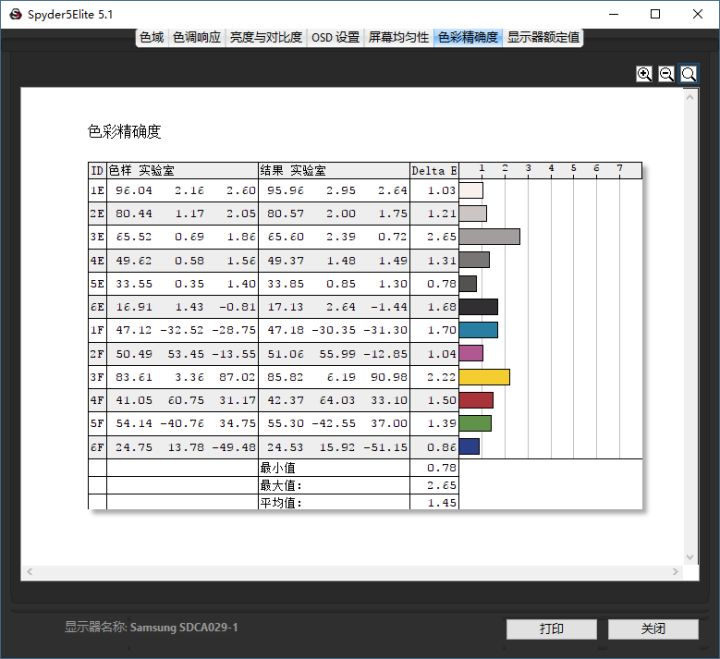720x659 pixels.
Task: Click result value 85.82 in row 3F
Action: [x=285, y=377]
